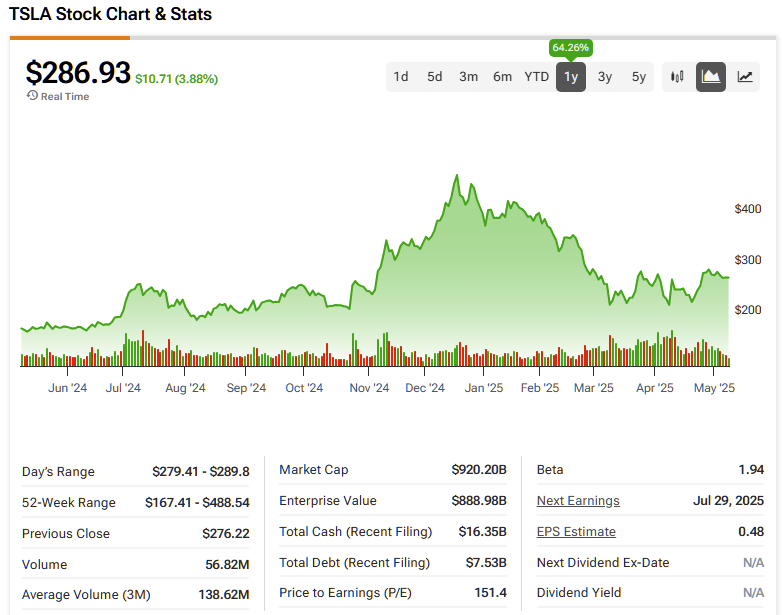Click the $400 price axis label
Image resolution: width=782 pixels, height=615 pixels.
pyautogui.click(x=748, y=208)
